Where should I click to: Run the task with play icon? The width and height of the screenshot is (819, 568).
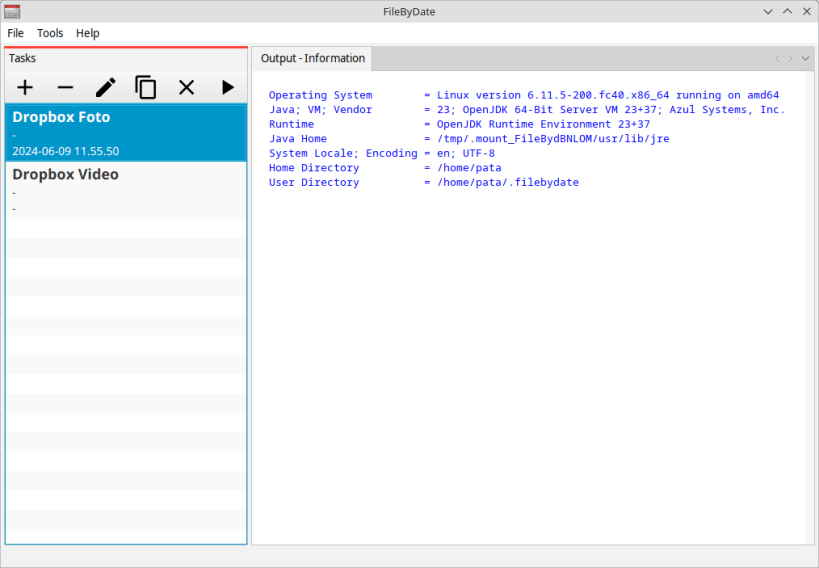coord(227,87)
